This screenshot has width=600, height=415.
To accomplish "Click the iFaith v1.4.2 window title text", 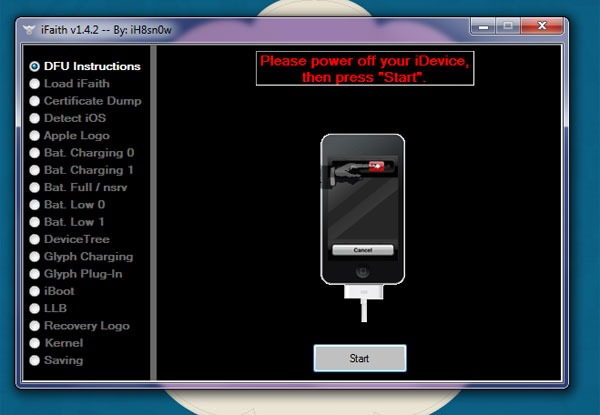I will (x=106, y=30).
